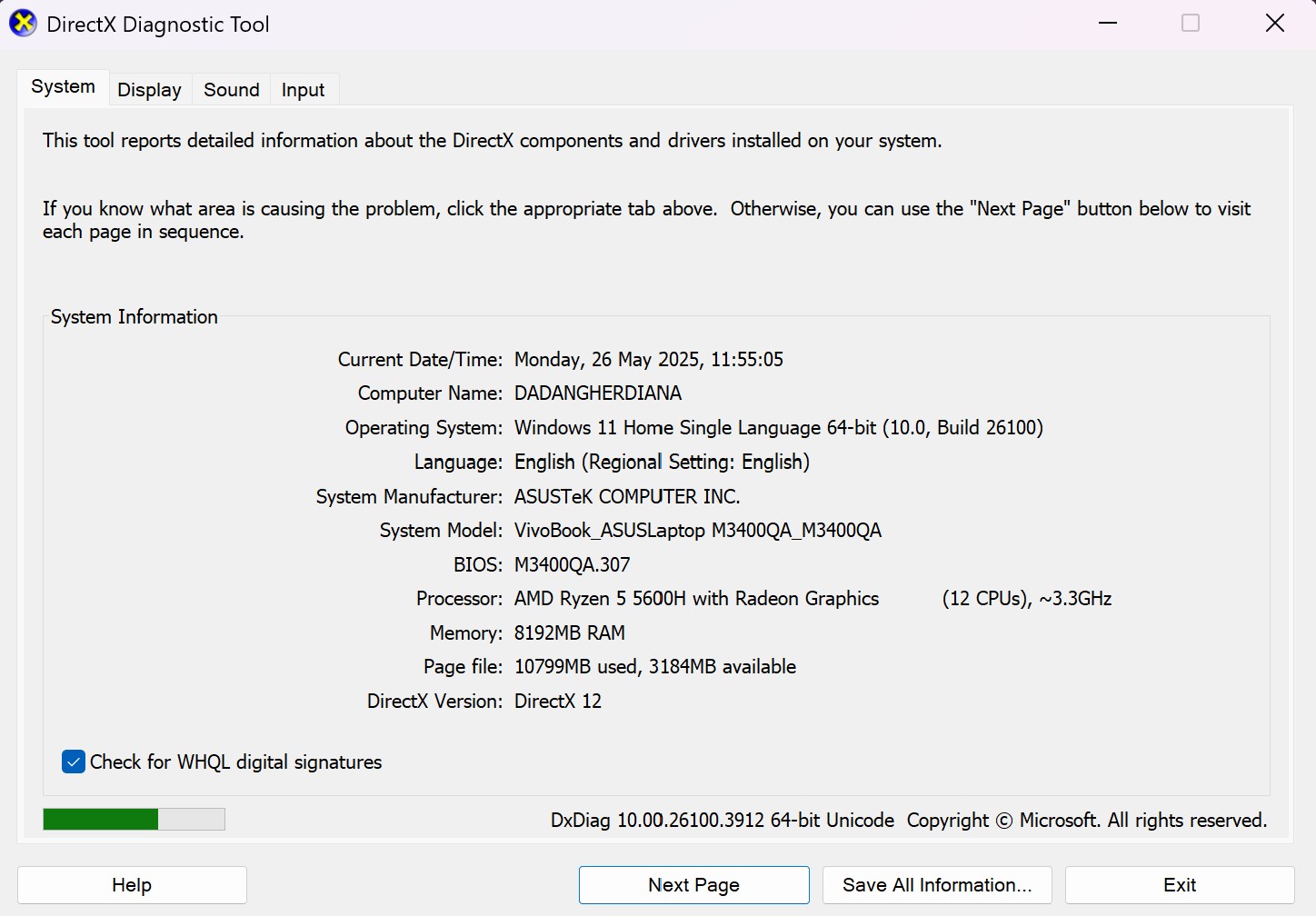Click the Page file label

coord(463,667)
